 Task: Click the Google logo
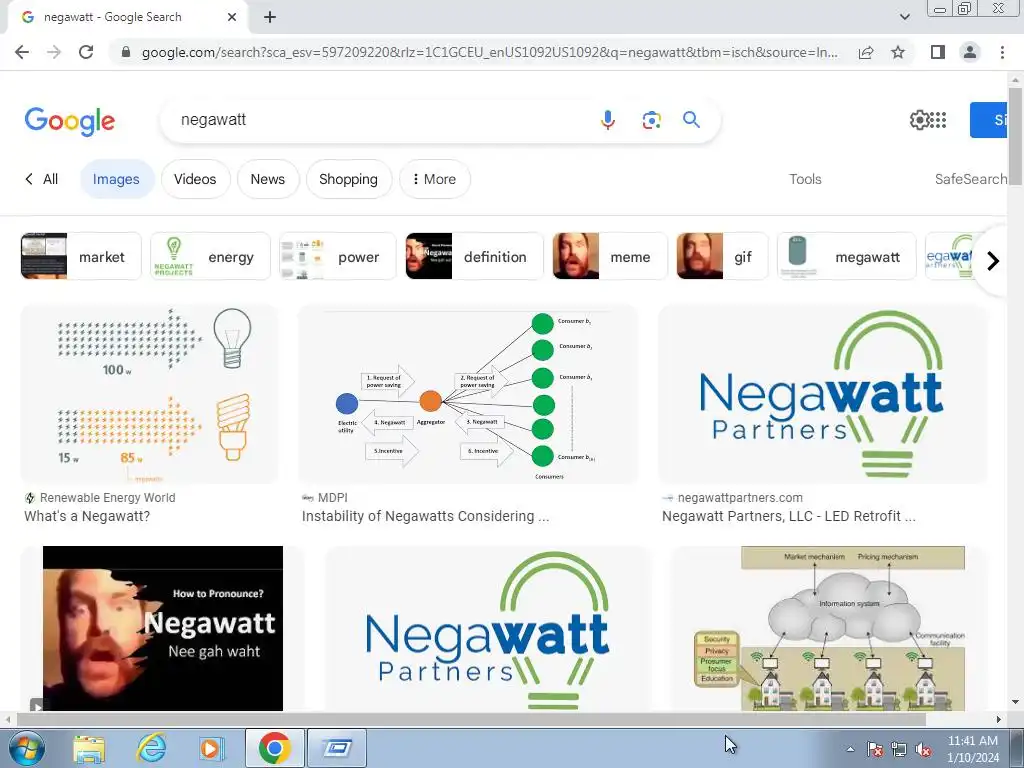coord(70,121)
